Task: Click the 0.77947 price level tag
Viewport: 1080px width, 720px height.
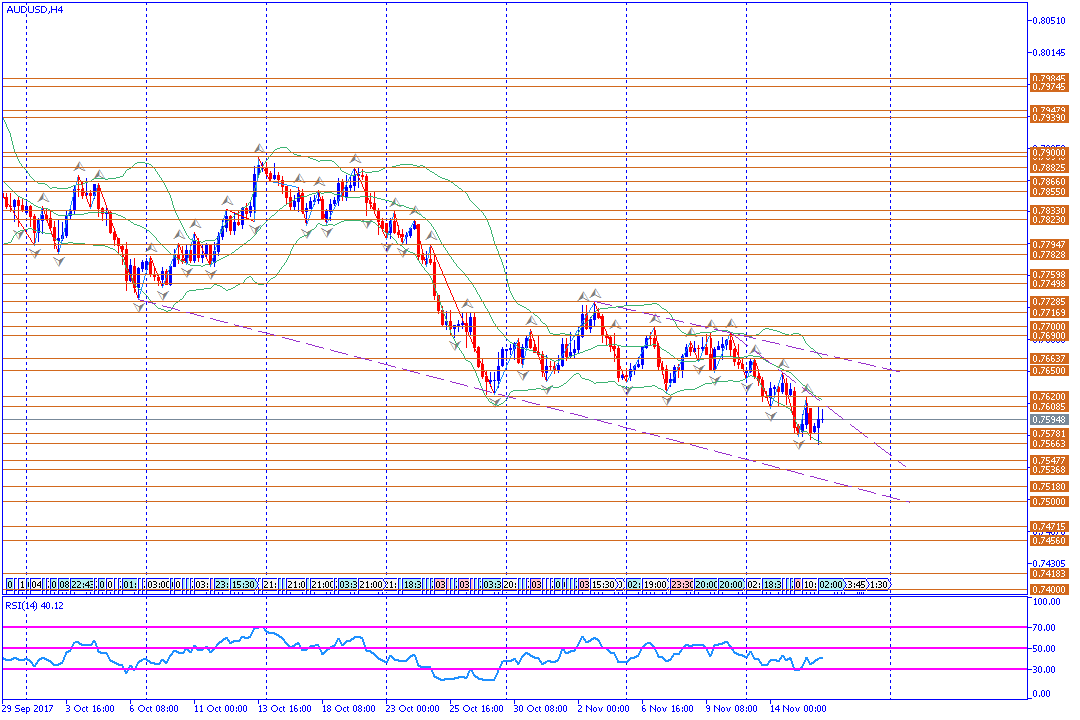Action: coord(1048,244)
